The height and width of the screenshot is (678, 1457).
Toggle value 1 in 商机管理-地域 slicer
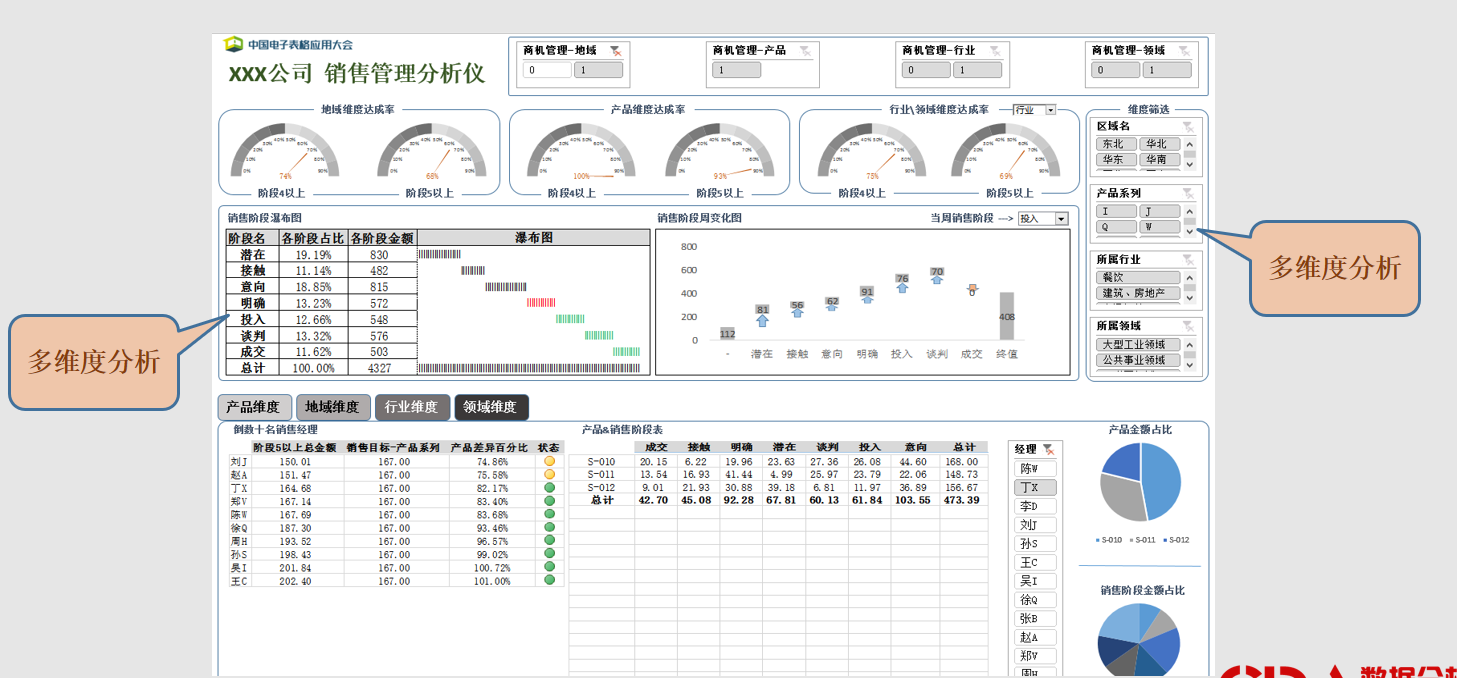(x=598, y=70)
